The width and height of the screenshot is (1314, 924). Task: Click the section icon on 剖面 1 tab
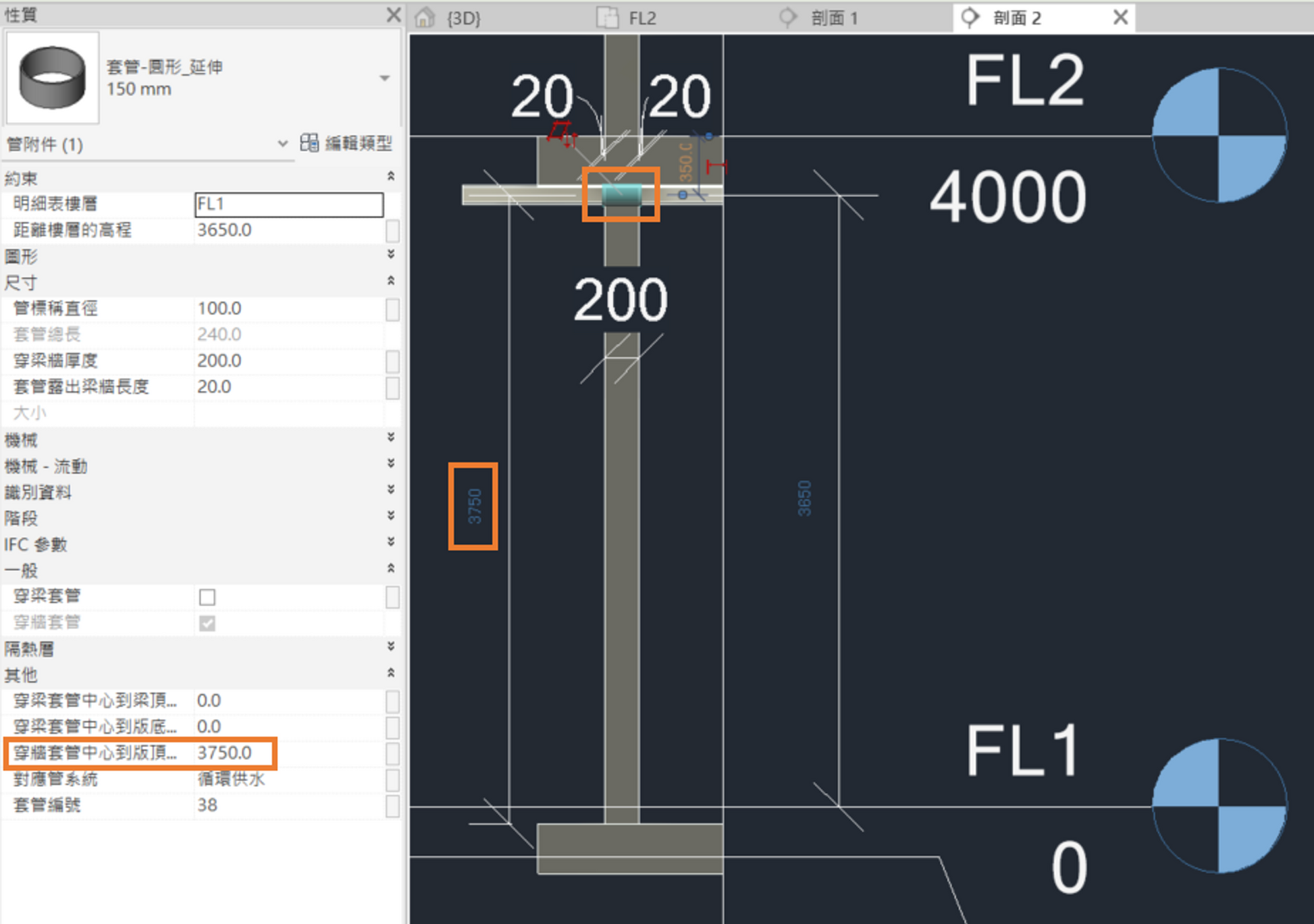788,17
